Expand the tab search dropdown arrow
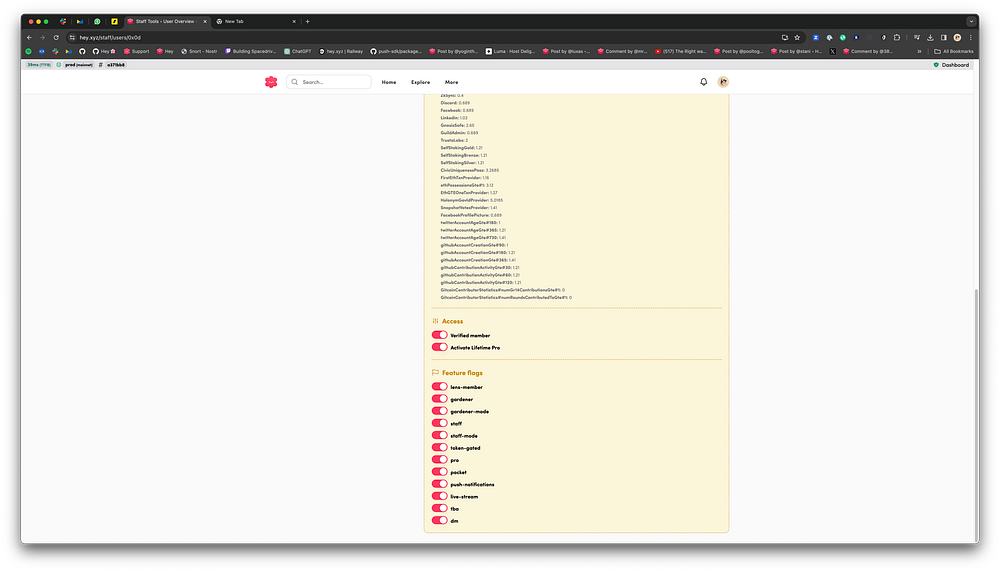This screenshot has width=1000, height=571. (x=971, y=21)
